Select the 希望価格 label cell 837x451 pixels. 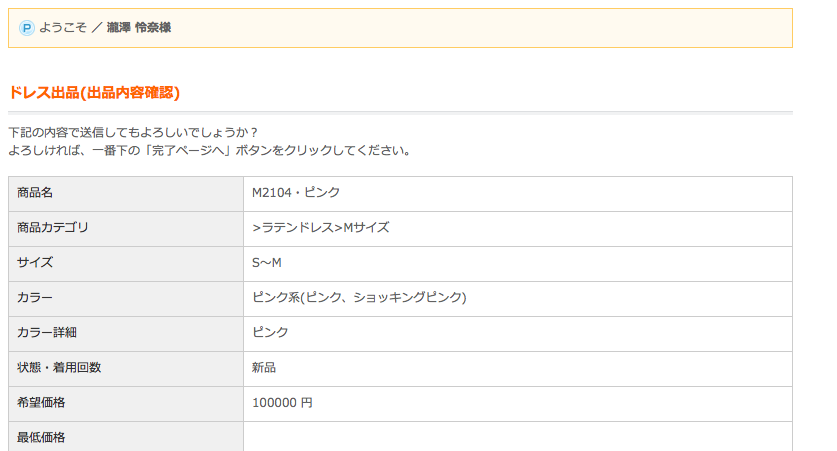126,404
